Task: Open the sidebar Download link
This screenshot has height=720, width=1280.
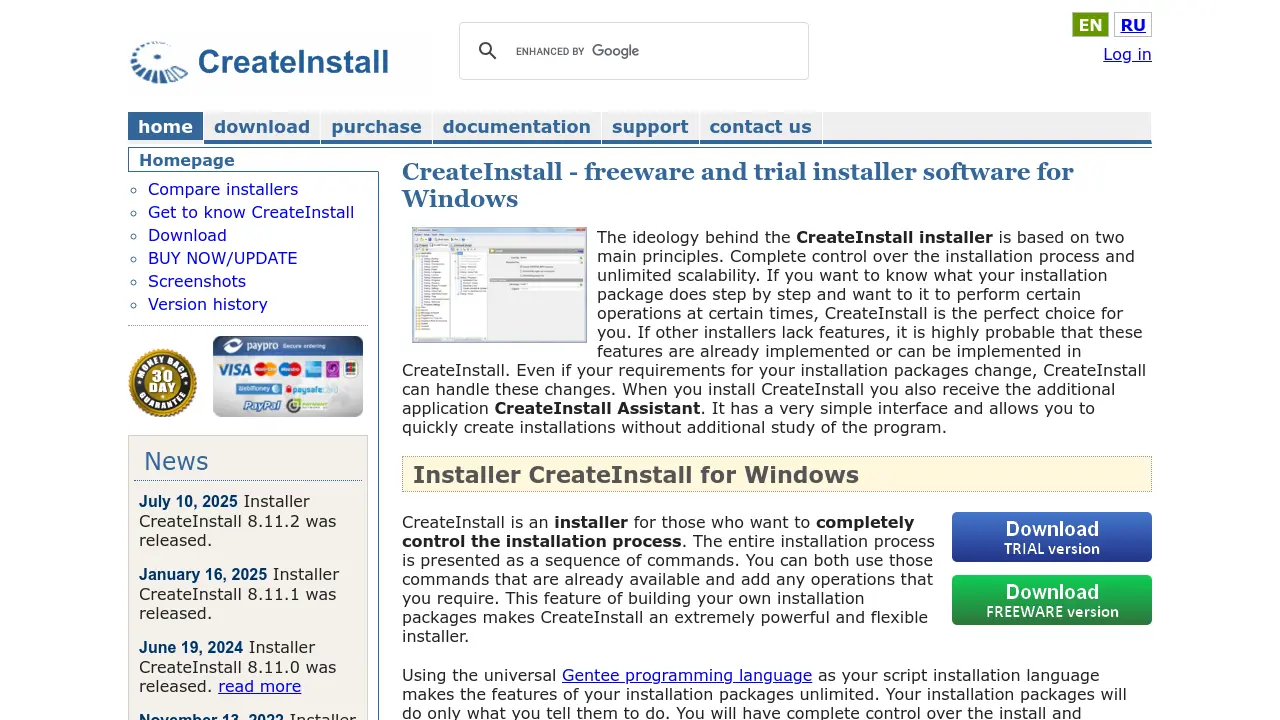Action: click(x=187, y=235)
